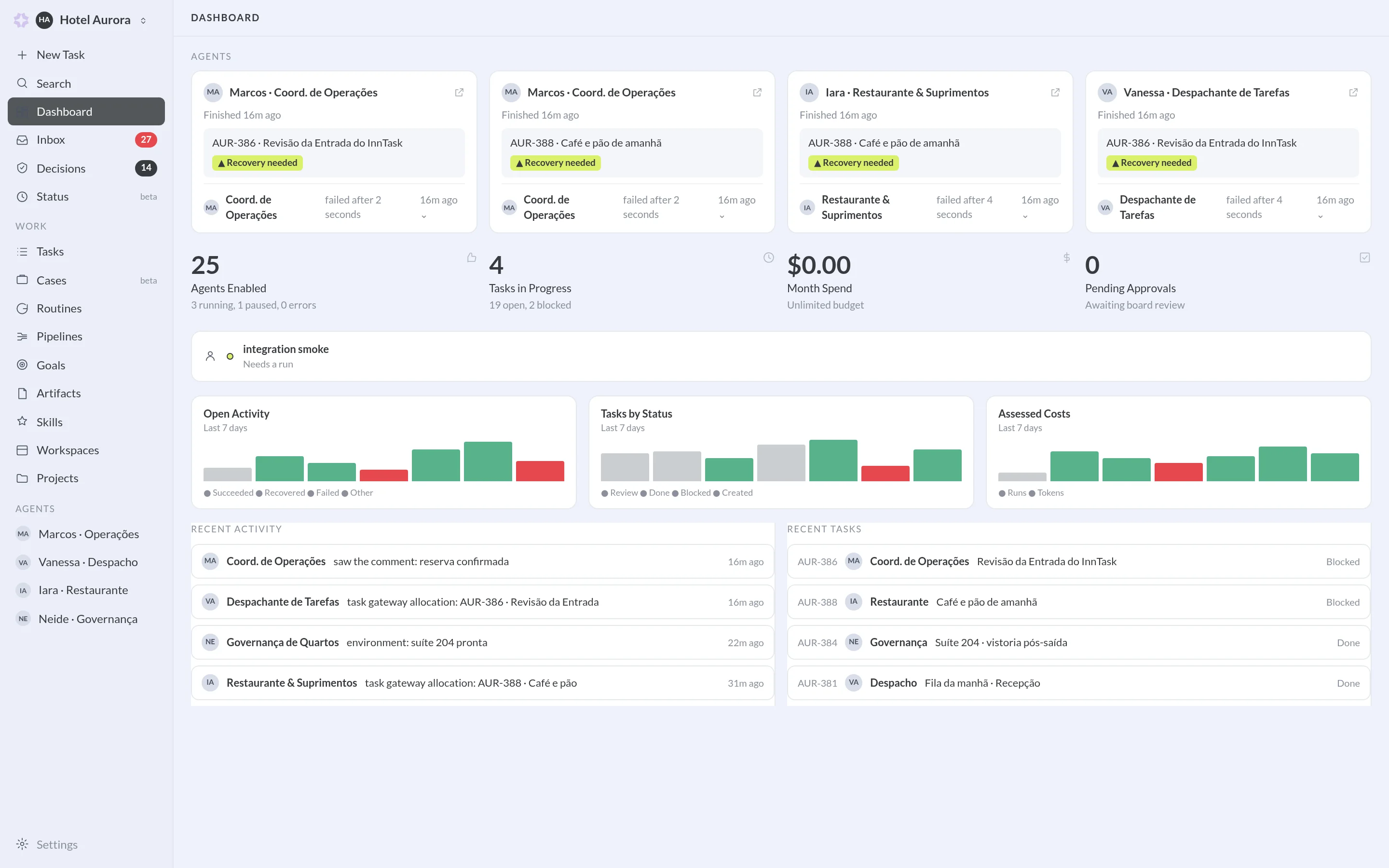The height and width of the screenshot is (868, 1389).
Task: Click the checkbox icon beside Pending Approvals
Action: (x=1365, y=258)
